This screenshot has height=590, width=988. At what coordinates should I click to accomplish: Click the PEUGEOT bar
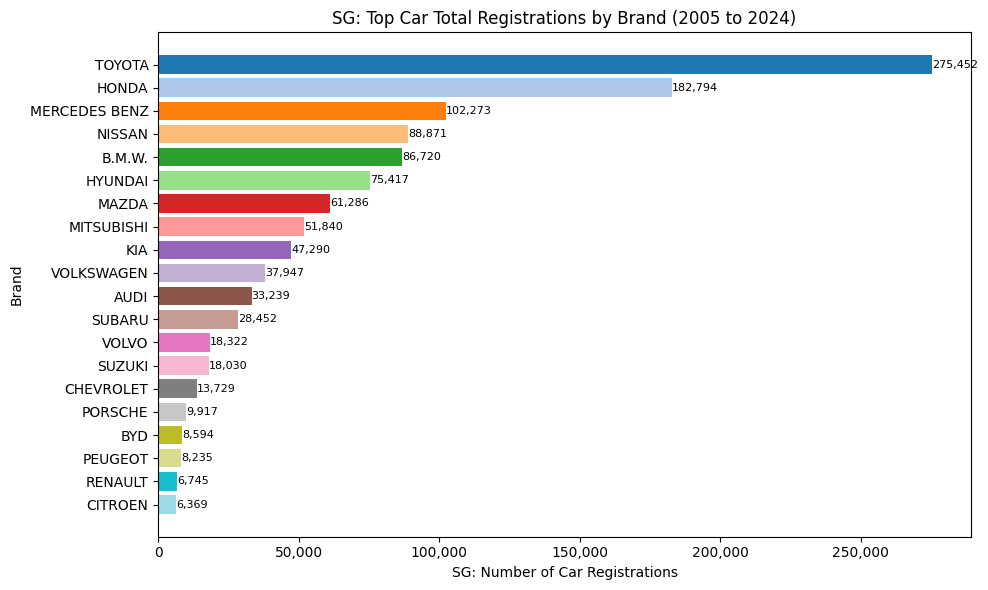(170, 458)
